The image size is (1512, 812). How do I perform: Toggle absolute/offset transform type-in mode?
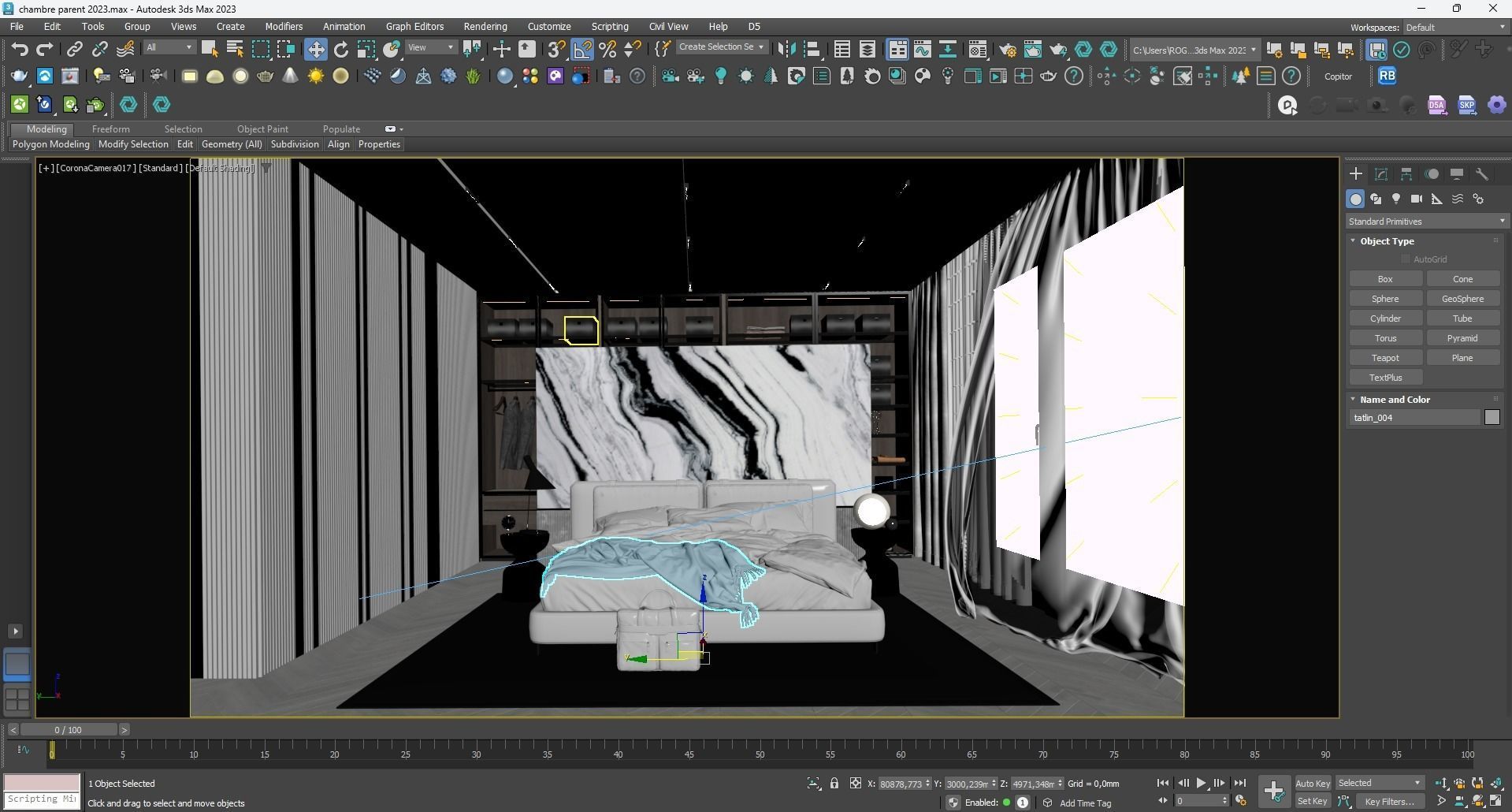pos(856,784)
